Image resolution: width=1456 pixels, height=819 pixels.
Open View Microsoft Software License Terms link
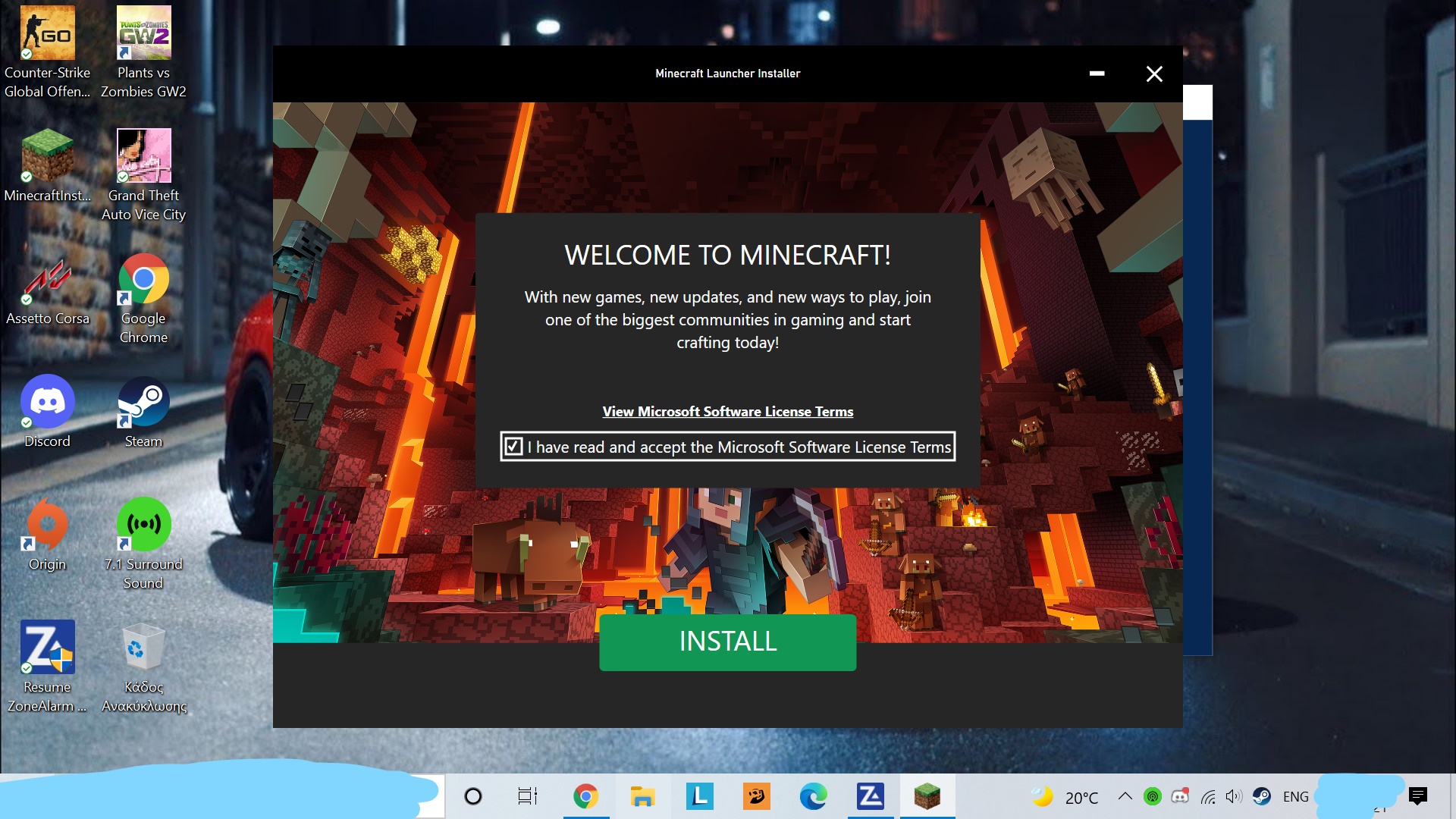tap(727, 412)
